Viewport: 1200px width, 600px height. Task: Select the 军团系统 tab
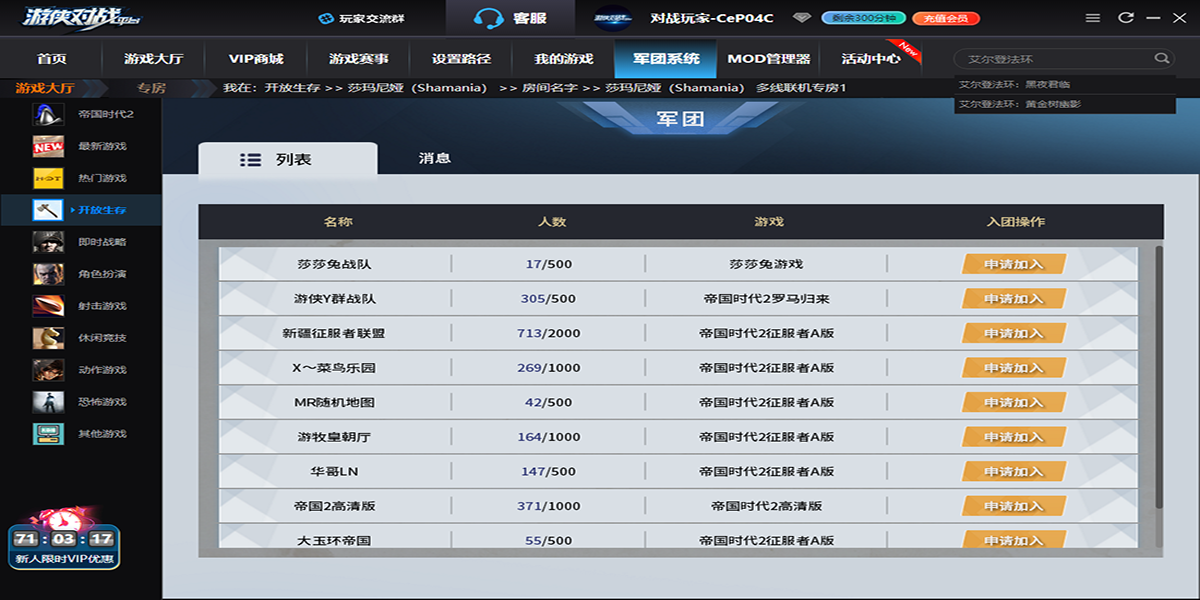click(666, 59)
